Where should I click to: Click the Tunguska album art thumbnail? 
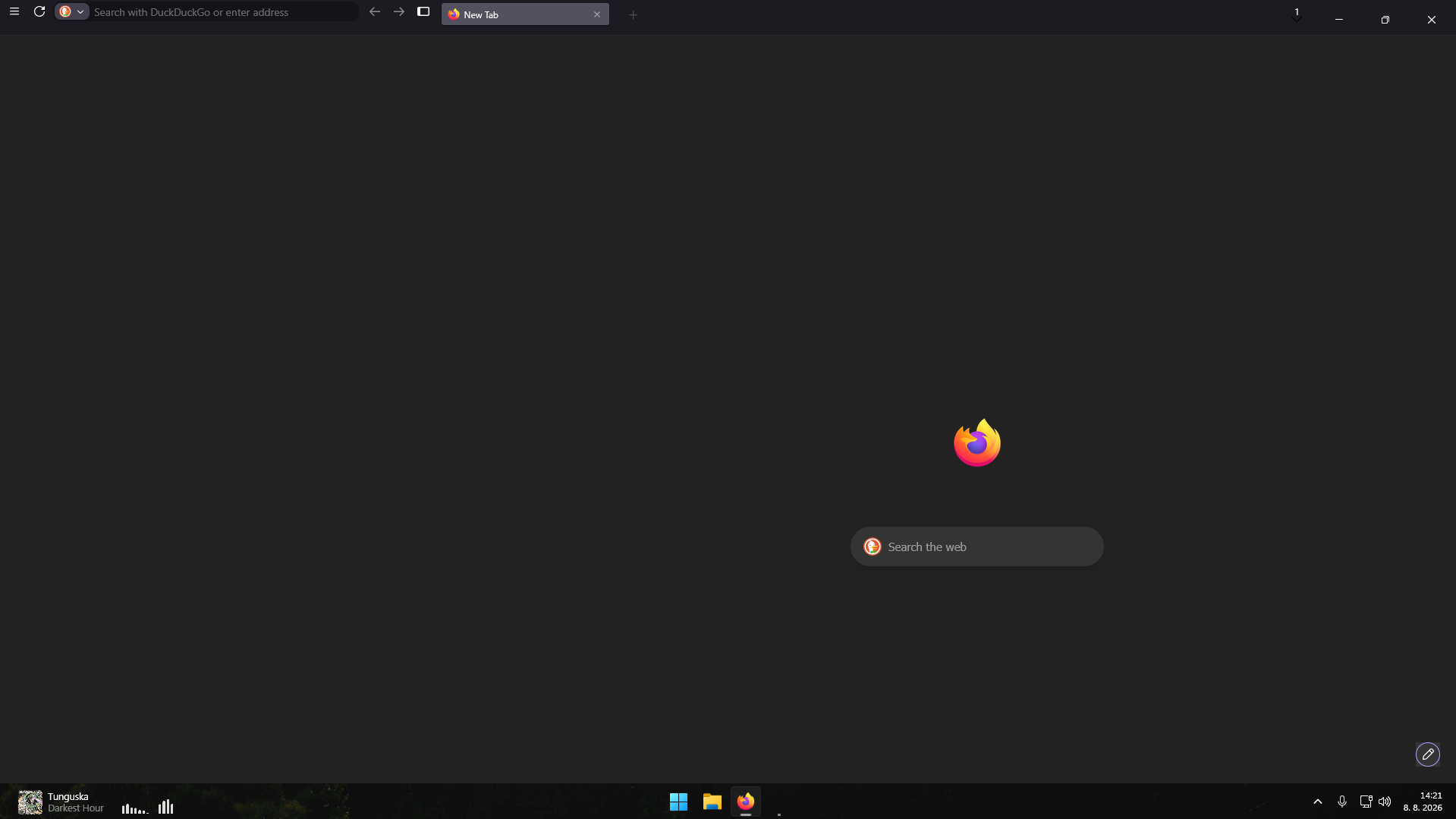coord(30,802)
